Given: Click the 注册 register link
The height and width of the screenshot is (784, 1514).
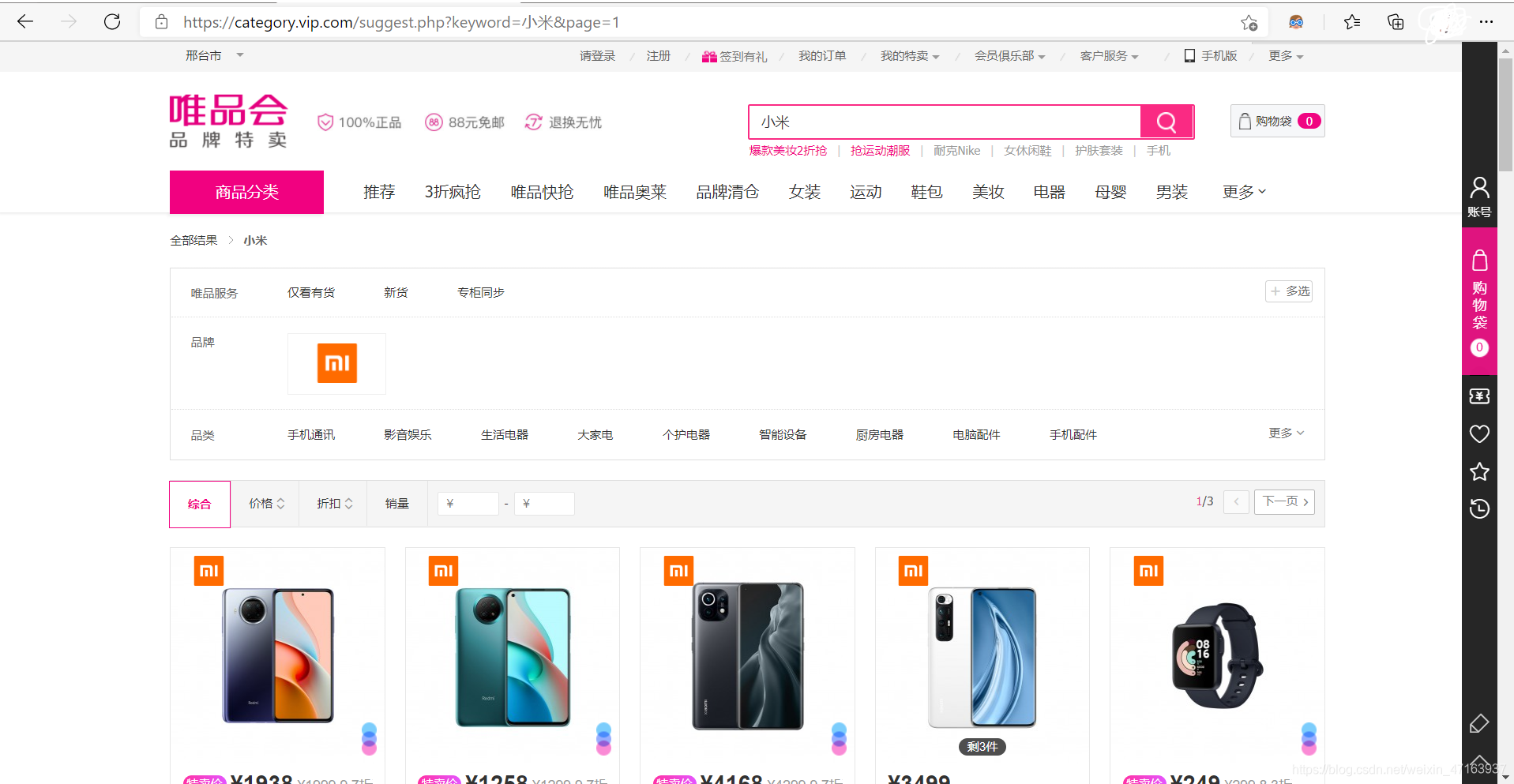Looking at the screenshot, I should (x=658, y=56).
